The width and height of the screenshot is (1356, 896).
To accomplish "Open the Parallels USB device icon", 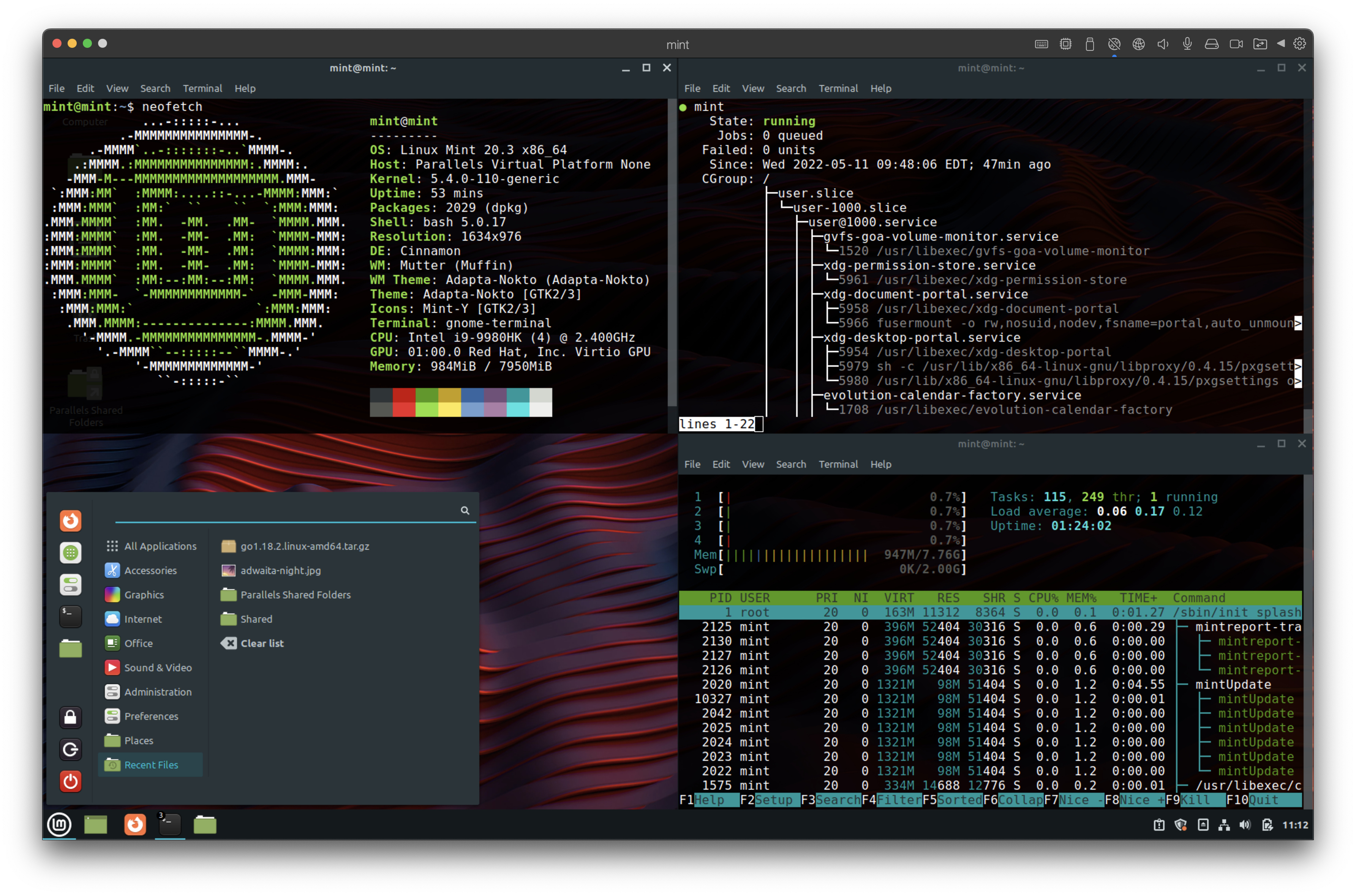I will [1090, 44].
